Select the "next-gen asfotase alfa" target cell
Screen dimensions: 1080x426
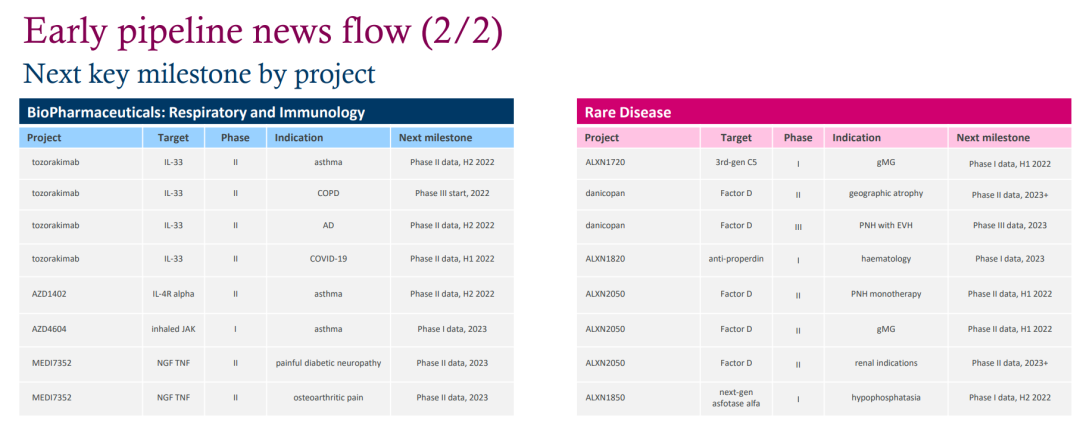coord(736,398)
